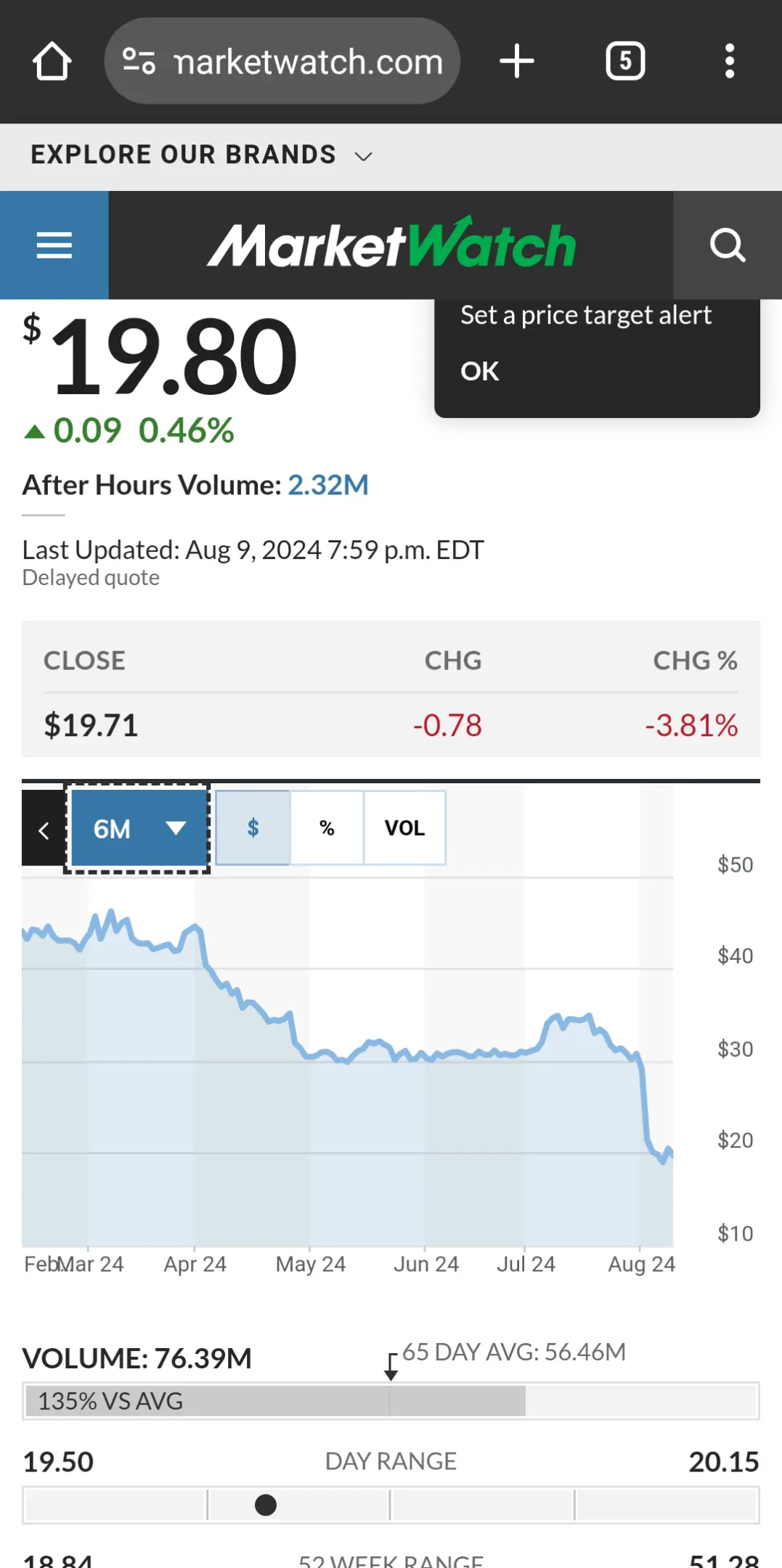Screen dimensions: 782x1568
Task: Tap OK on price alert popup
Action: [x=480, y=371]
